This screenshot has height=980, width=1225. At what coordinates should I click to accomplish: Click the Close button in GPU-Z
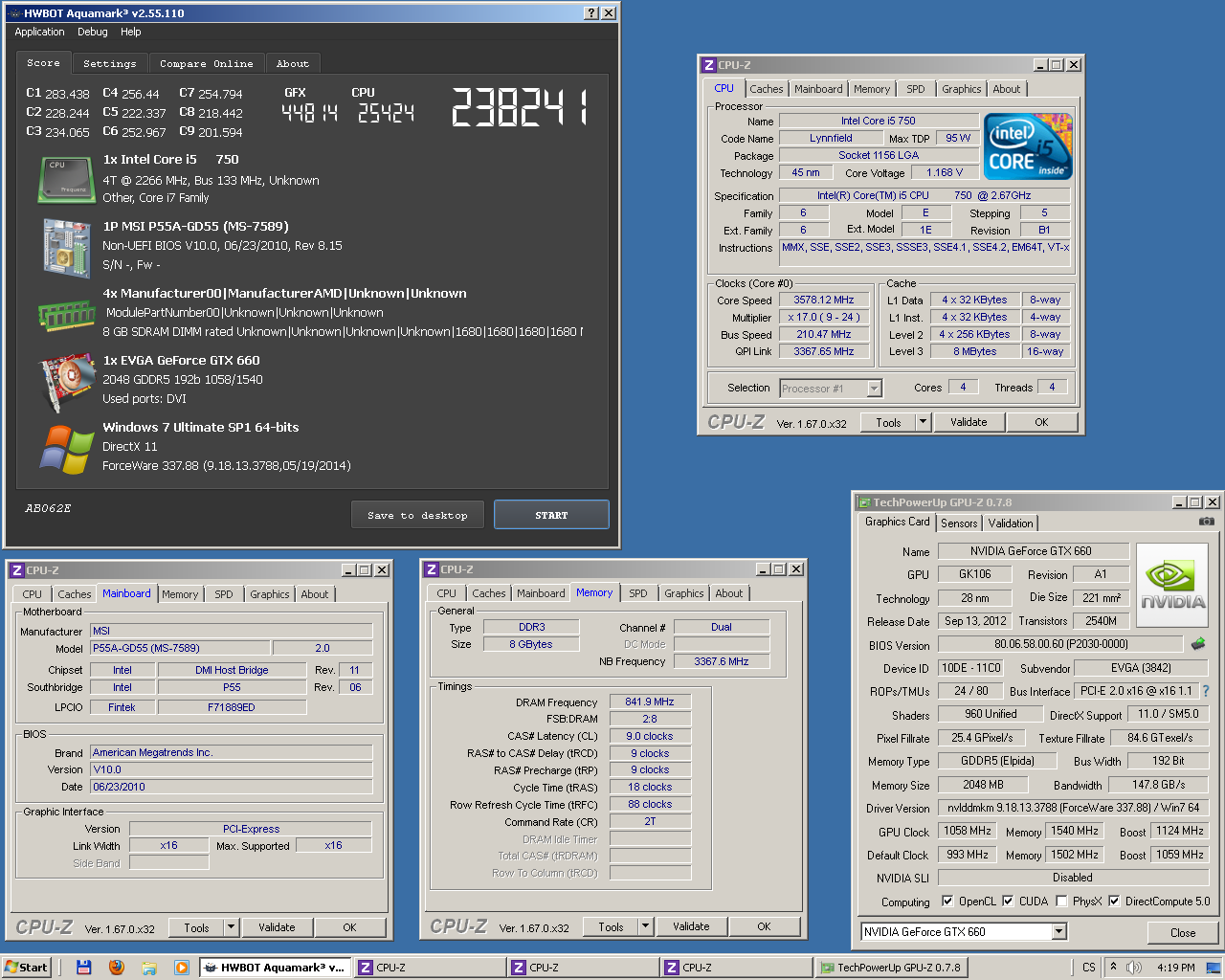click(1183, 932)
